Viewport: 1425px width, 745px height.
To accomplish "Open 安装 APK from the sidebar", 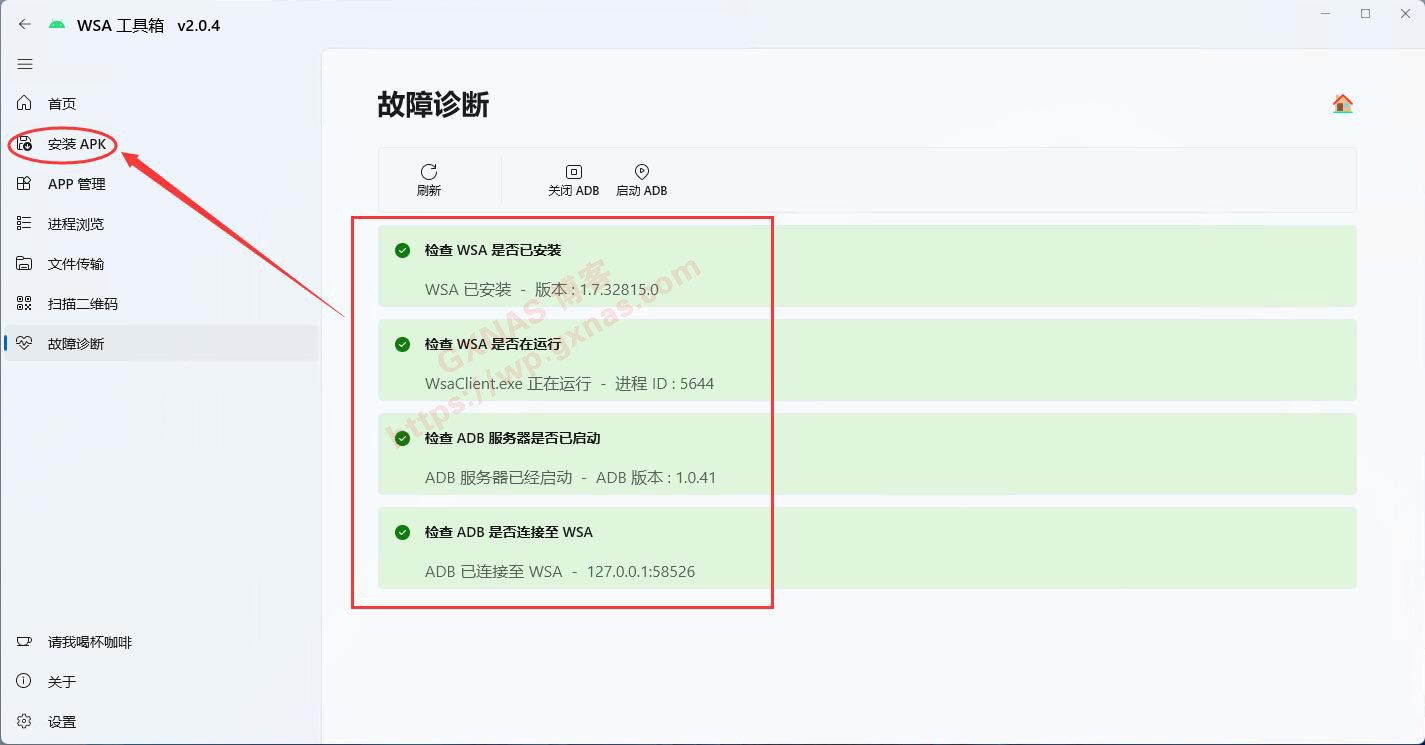I will [x=76, y=144].
